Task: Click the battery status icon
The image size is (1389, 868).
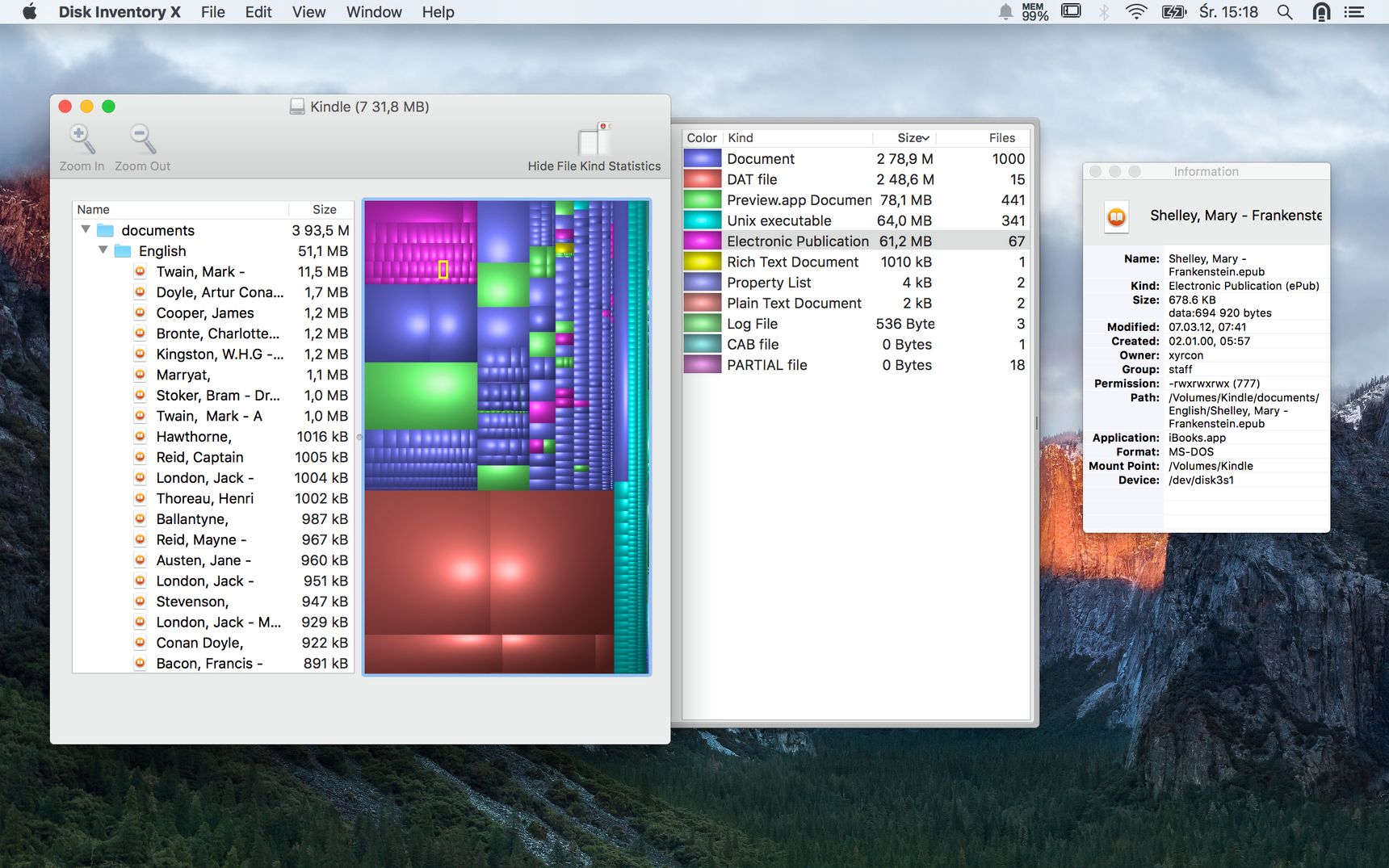Action: pos(1173,11)
